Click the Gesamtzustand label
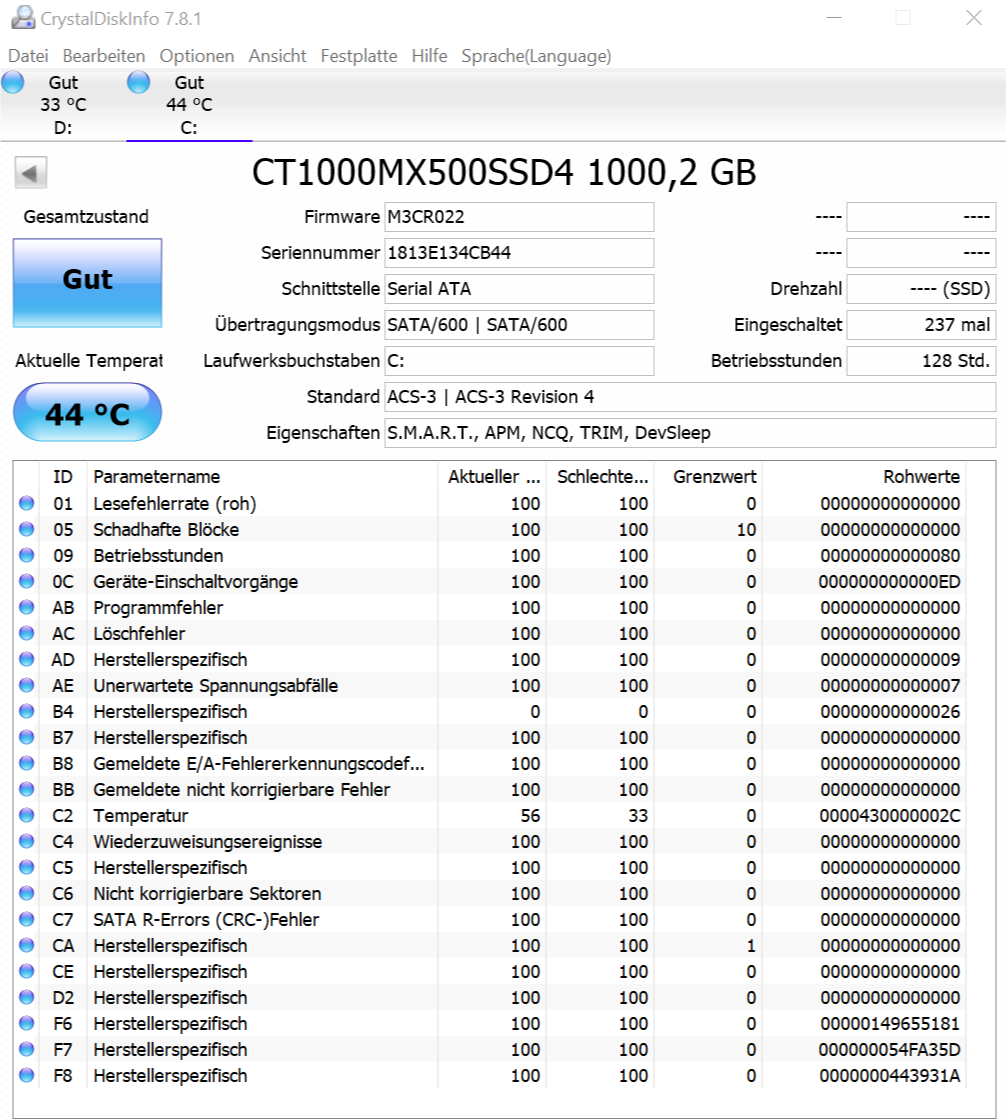 pos(86,216)
